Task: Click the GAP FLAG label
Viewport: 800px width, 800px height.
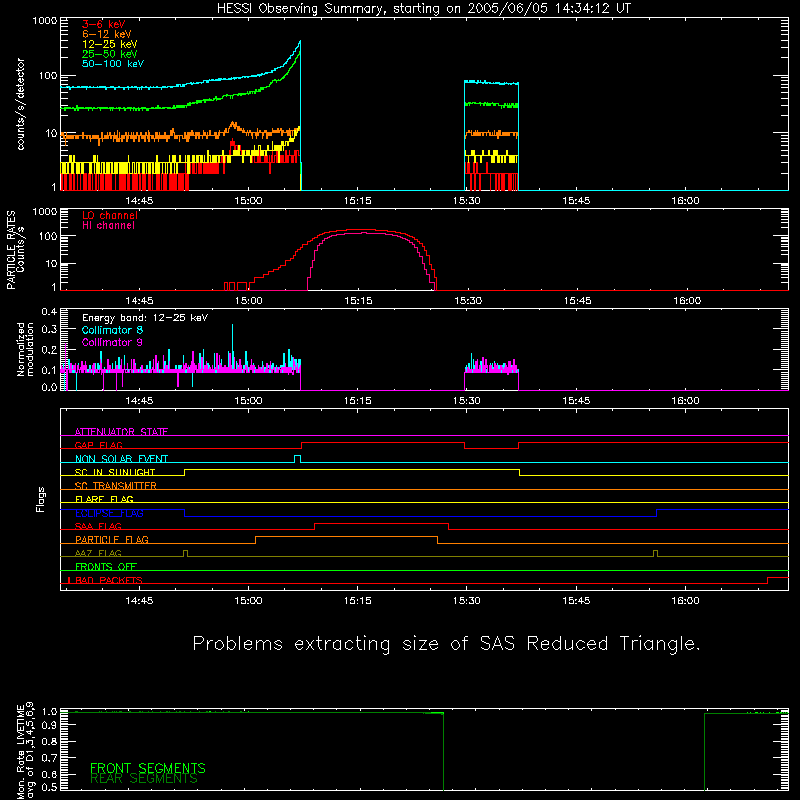Action: click(98, 445)
